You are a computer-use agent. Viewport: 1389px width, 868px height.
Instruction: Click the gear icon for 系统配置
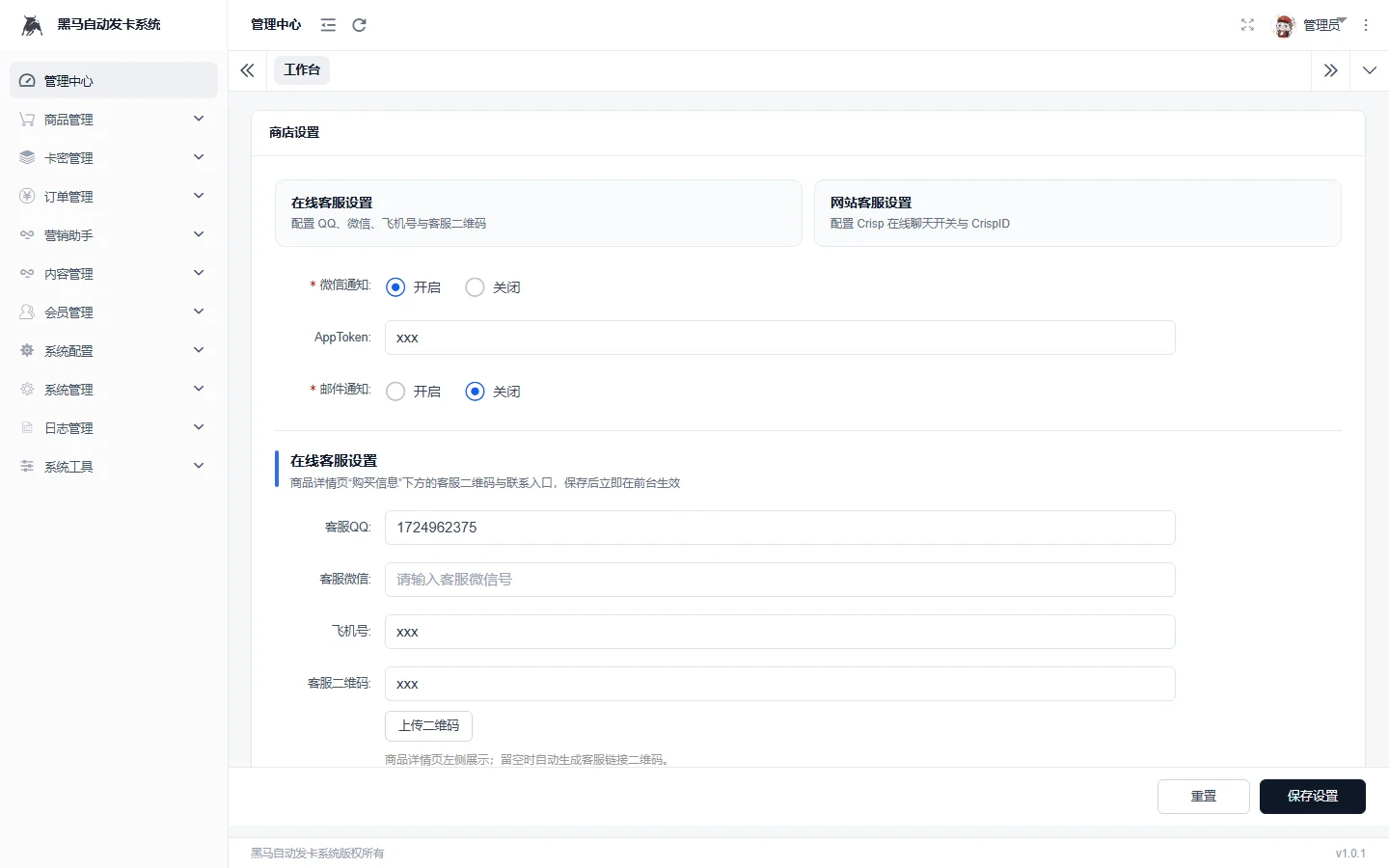coord(27,350)
